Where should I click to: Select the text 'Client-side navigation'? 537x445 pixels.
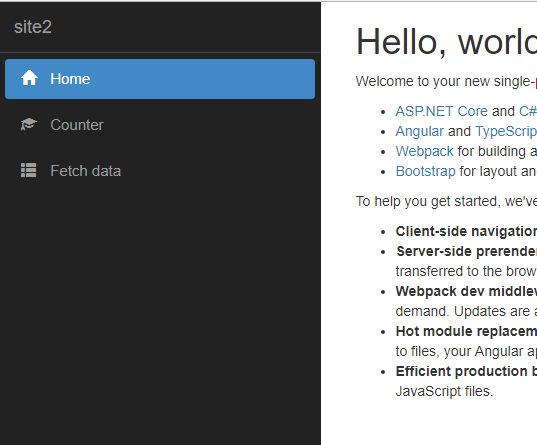click(x=466, y=232)
